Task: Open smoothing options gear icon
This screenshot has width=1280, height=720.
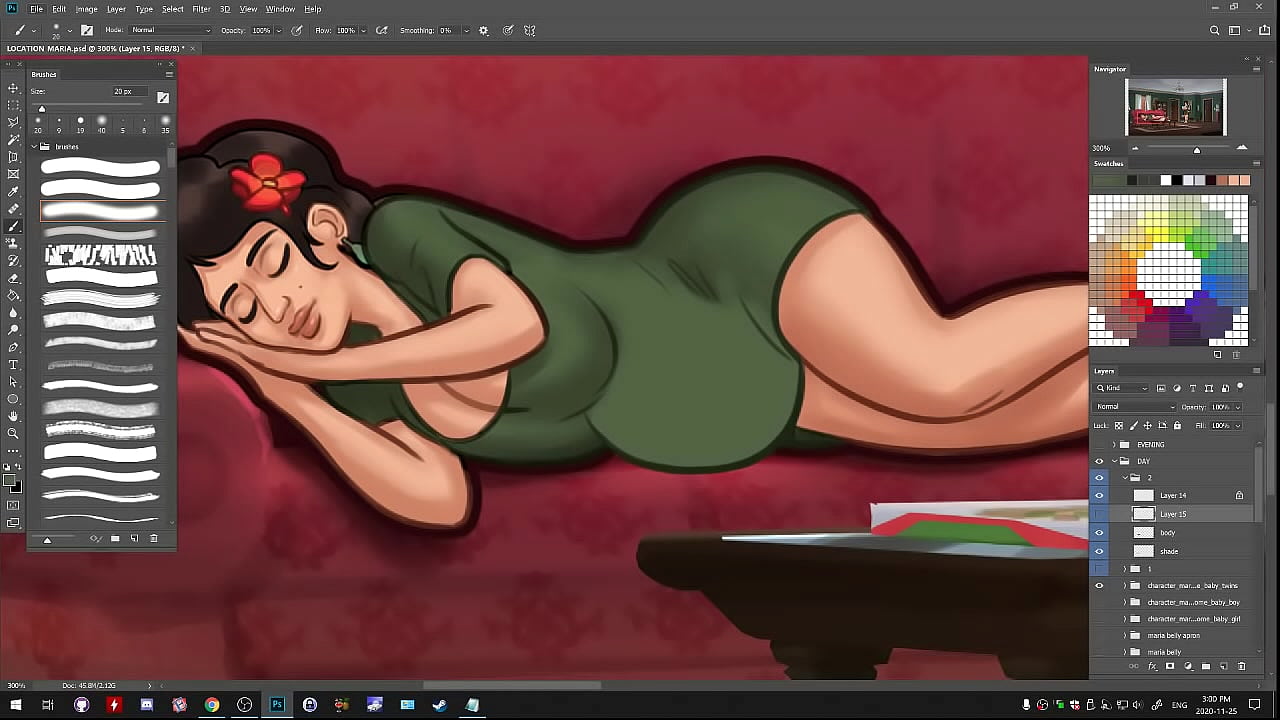Action: point(484,31)
